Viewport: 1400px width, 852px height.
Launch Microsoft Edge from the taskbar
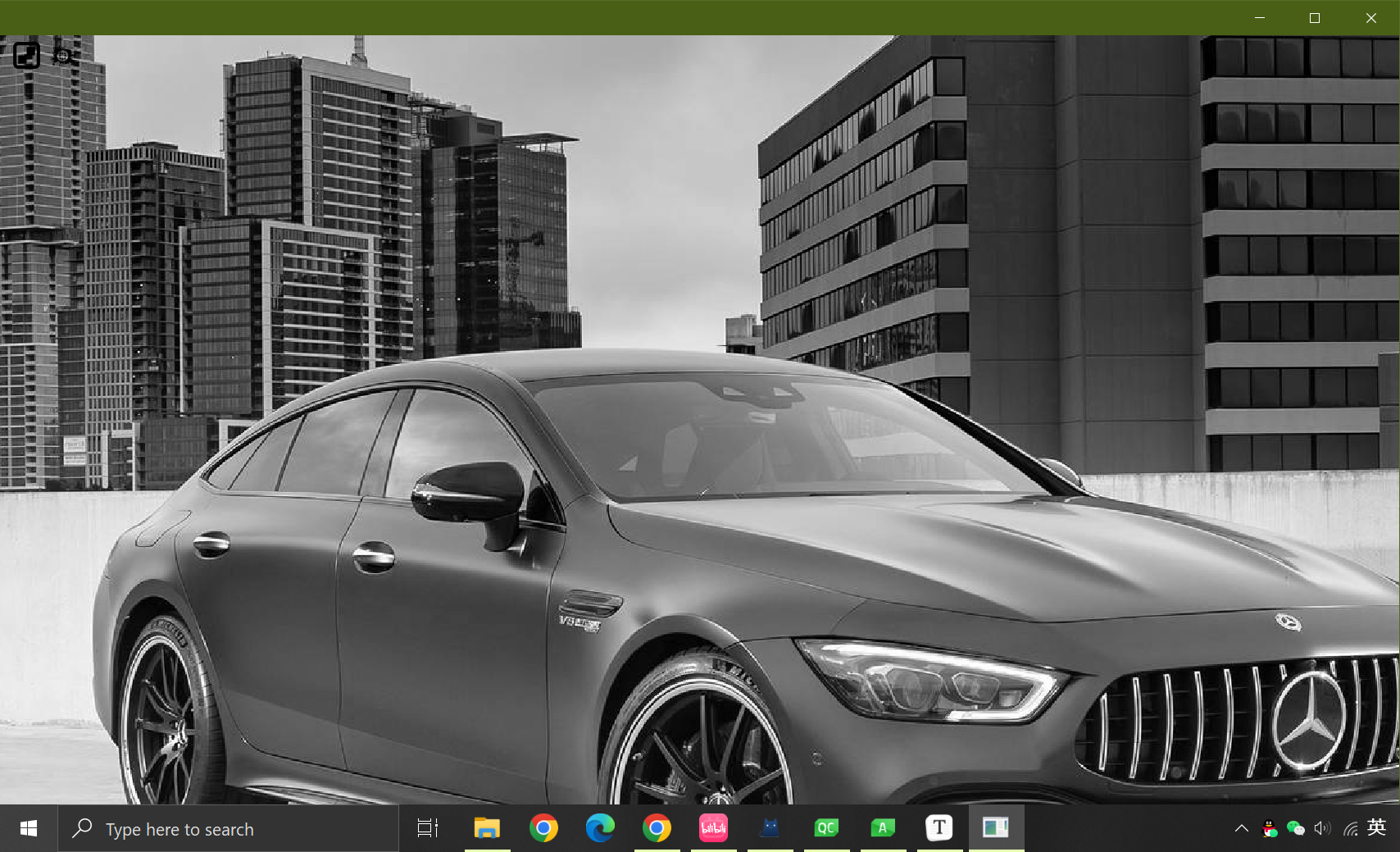tap(600, 829)
